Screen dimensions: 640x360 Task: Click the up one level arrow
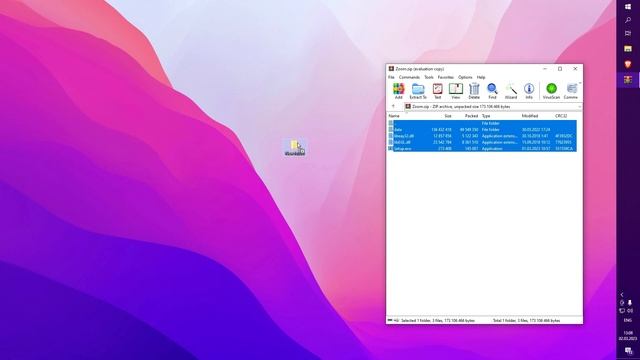coord(393,107)
